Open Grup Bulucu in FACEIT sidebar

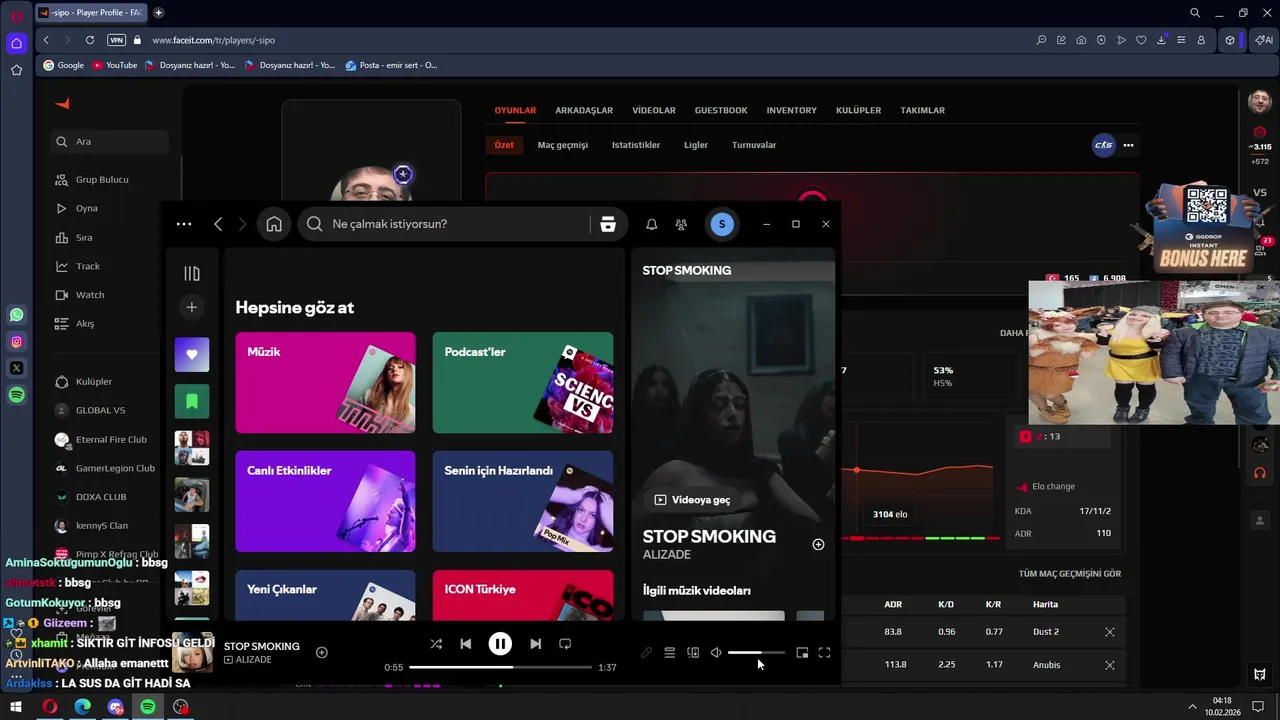tap(102, 180)
